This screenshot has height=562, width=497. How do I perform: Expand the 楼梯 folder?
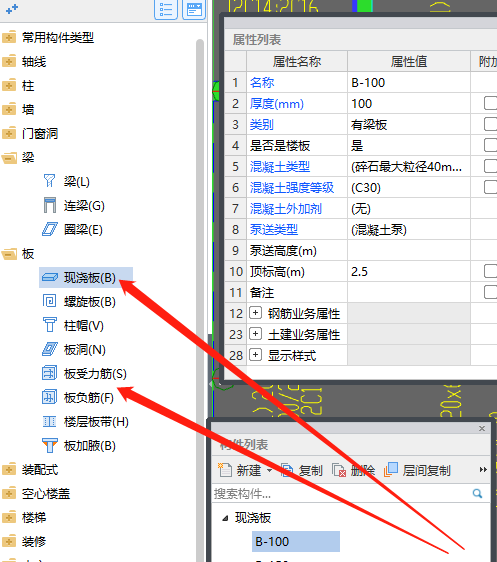point(9,517)
